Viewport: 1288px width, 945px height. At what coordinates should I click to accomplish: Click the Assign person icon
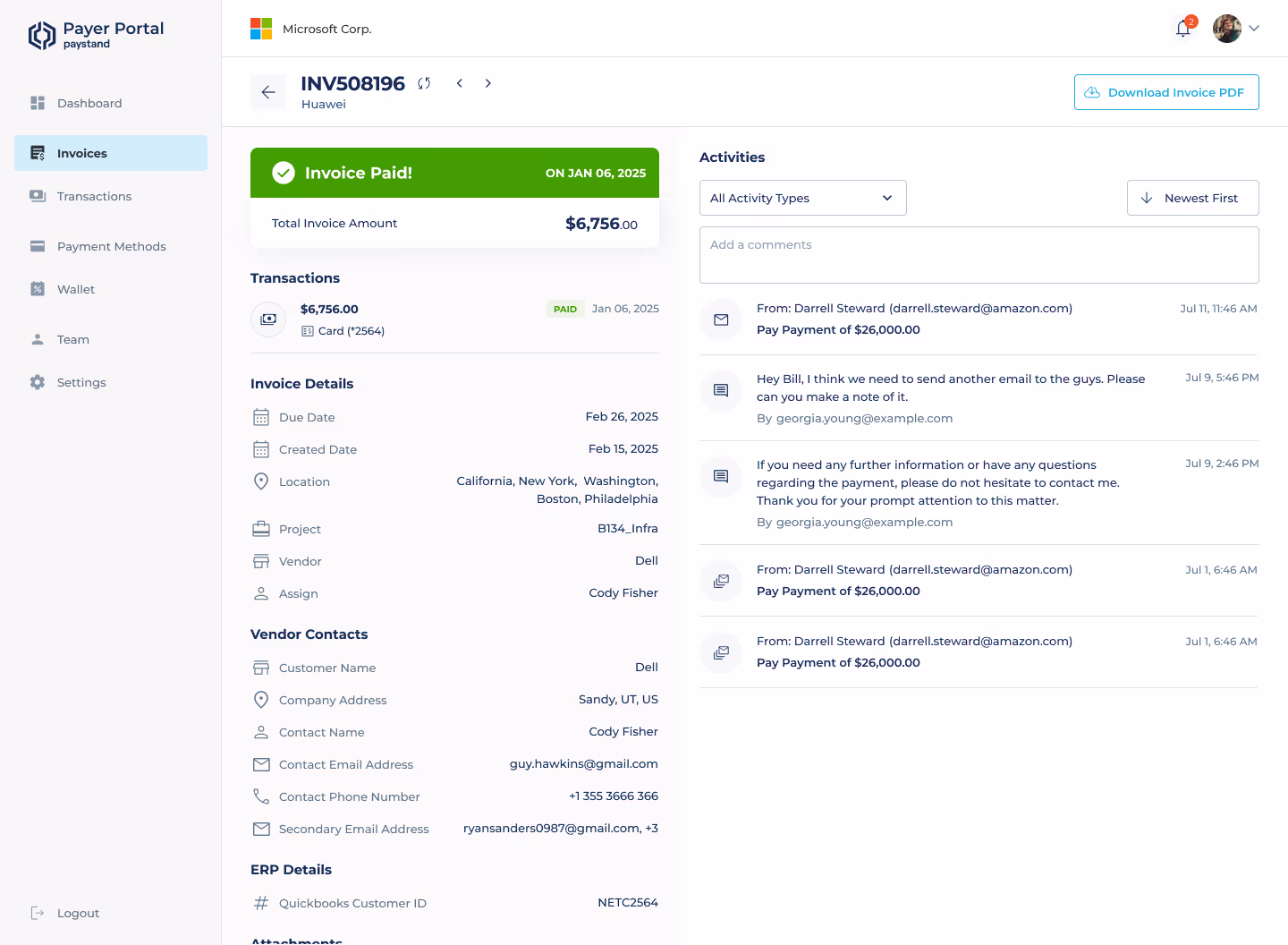tap(261, 593)
